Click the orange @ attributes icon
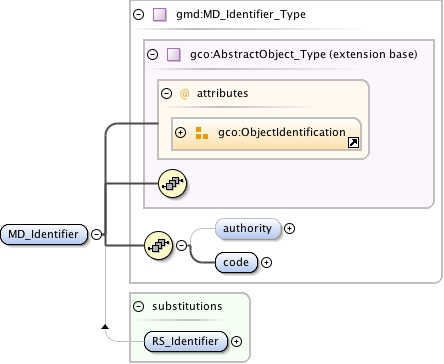Screen dimensions: 444x364 pyautogui.click(x=184, y=94)
